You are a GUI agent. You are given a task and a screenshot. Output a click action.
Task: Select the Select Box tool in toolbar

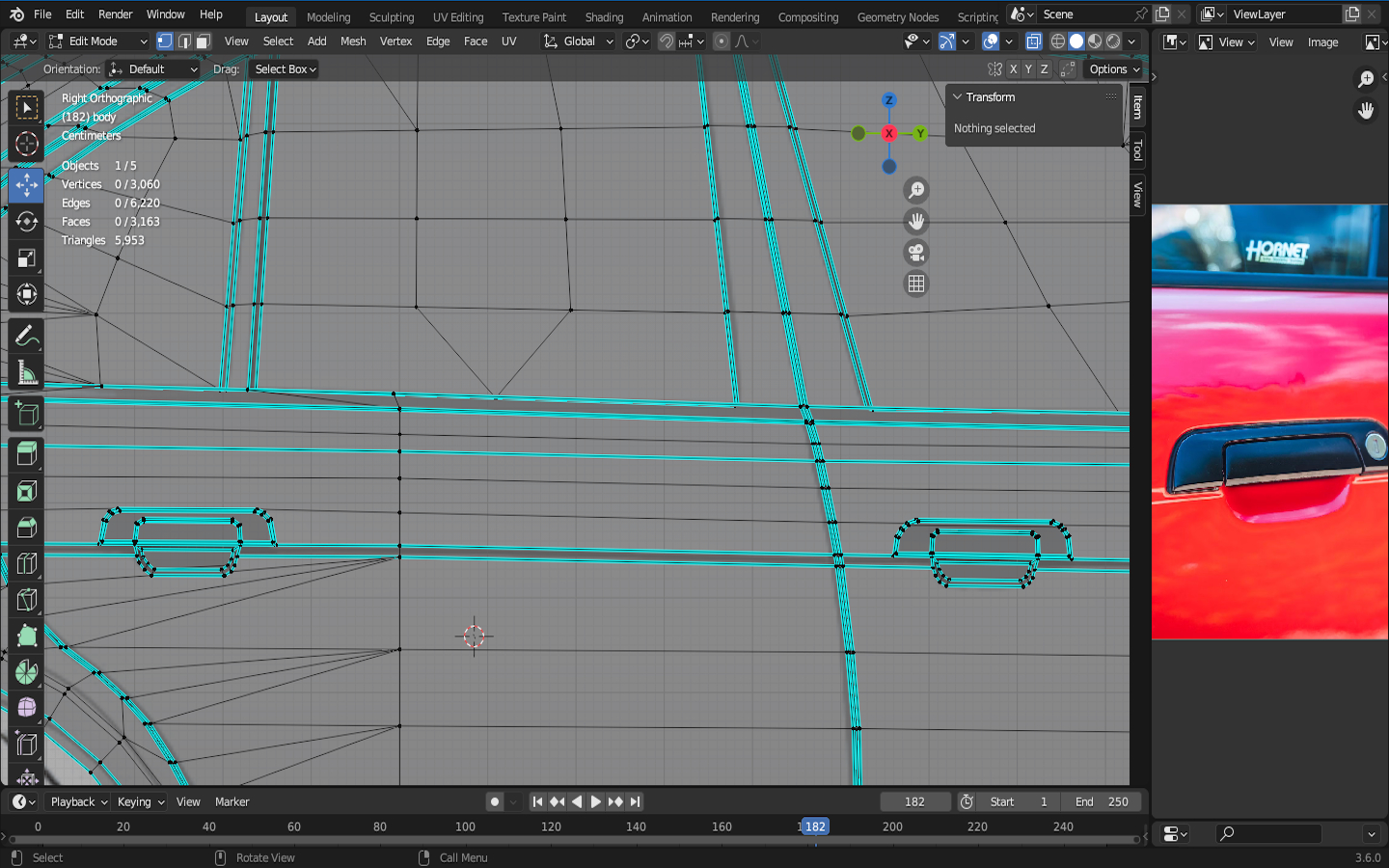(x=26, y=107)
